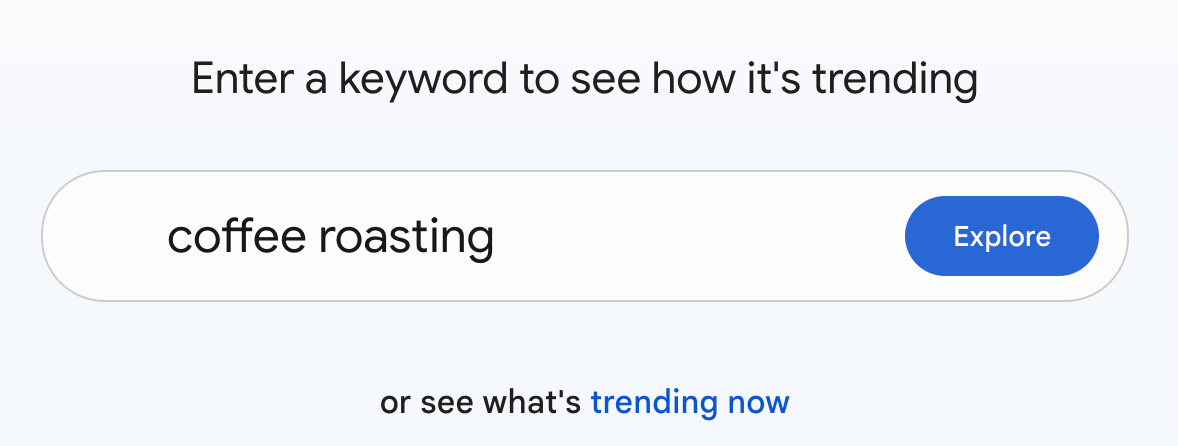View what's trending now
Screen dimensions: 1178x446
[x=690, y=403]
